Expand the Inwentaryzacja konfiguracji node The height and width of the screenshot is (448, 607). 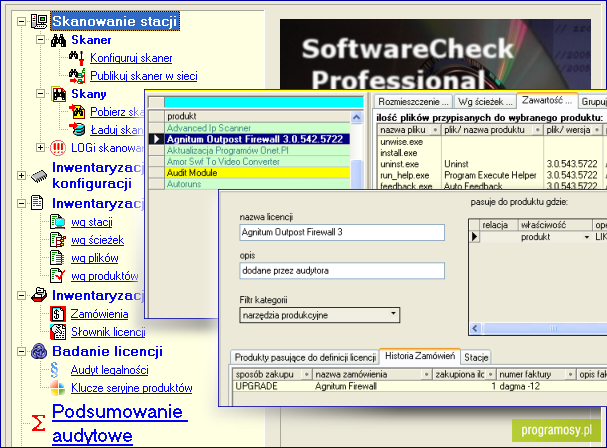[22, 176]
